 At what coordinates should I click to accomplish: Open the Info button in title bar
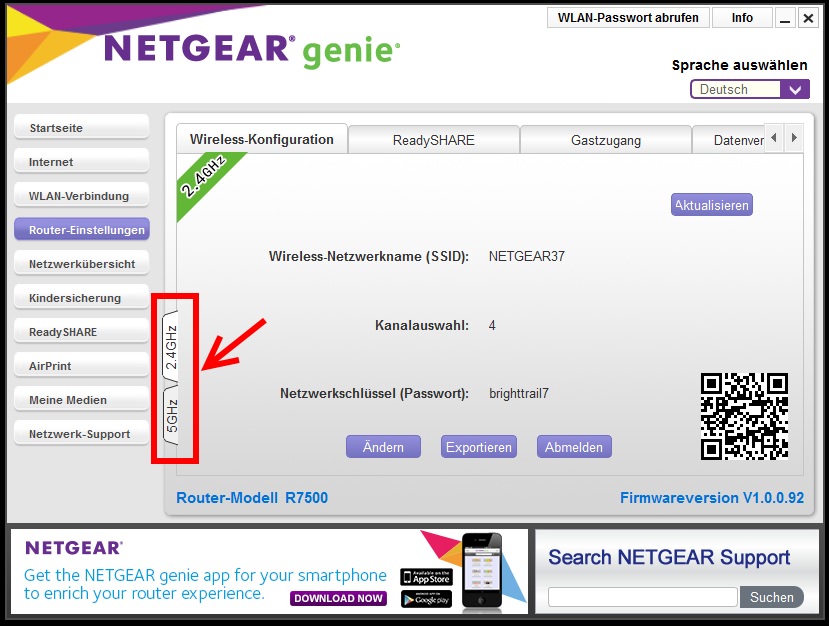click(742, 18)
